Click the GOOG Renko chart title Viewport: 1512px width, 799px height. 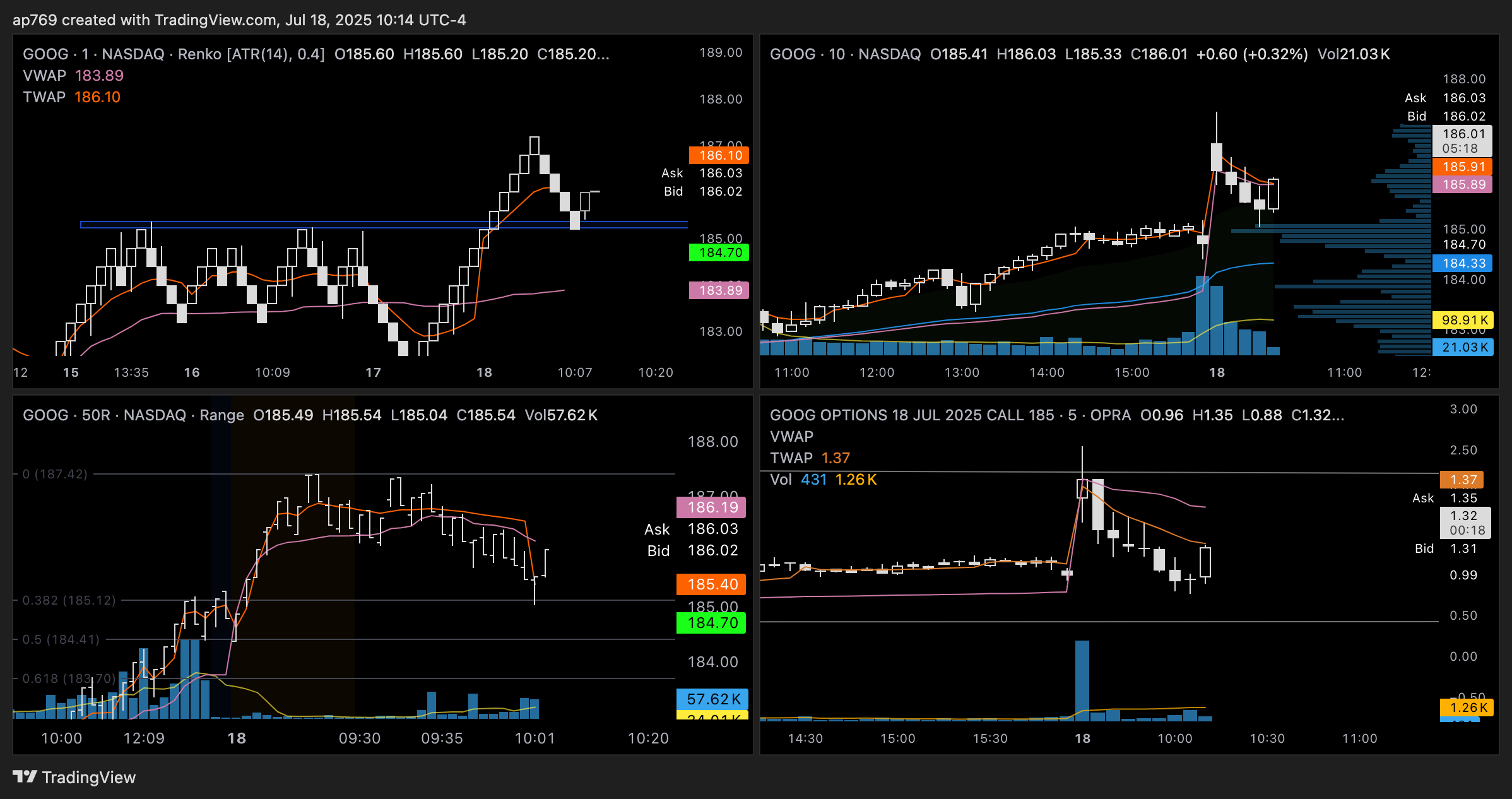click(x=174, y=54)
